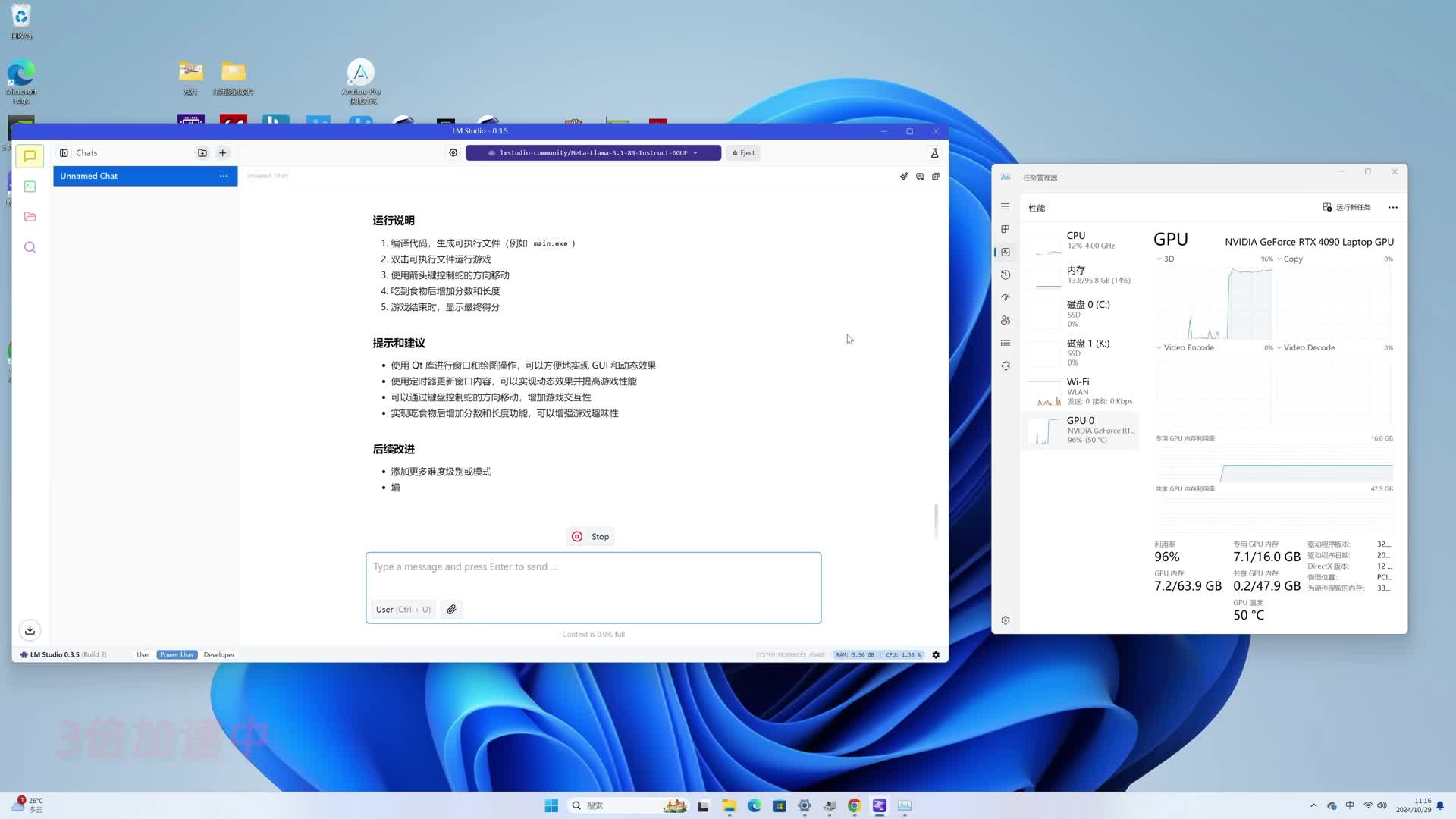The image size is (1456, 819).
Task: Click the clear-messages broom icon
Action: (904, 177)
